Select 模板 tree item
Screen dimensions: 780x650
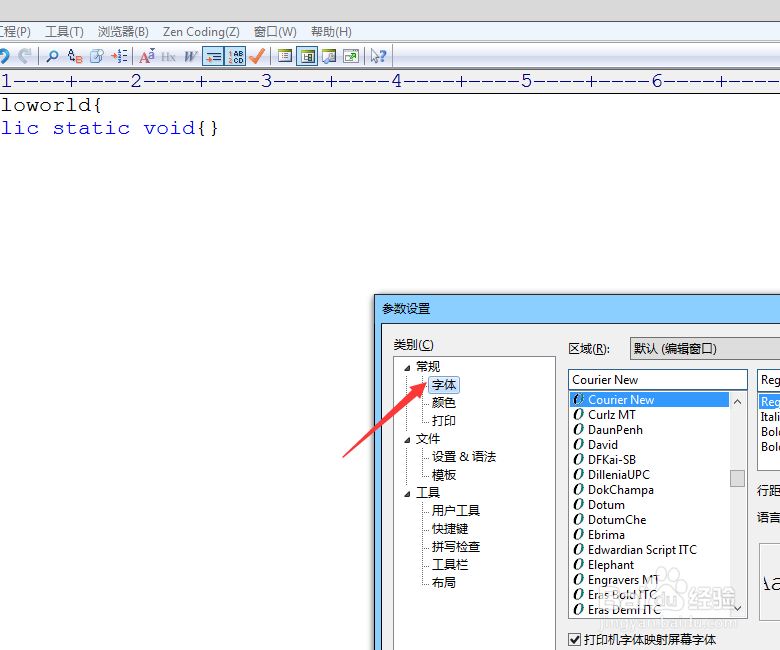444,475
